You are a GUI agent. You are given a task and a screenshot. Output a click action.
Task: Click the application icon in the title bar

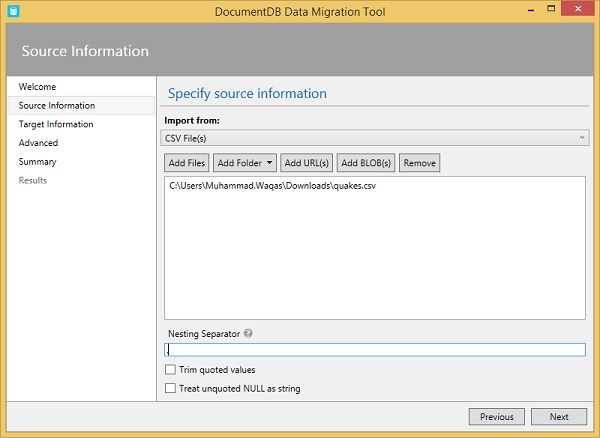[12, 11]
